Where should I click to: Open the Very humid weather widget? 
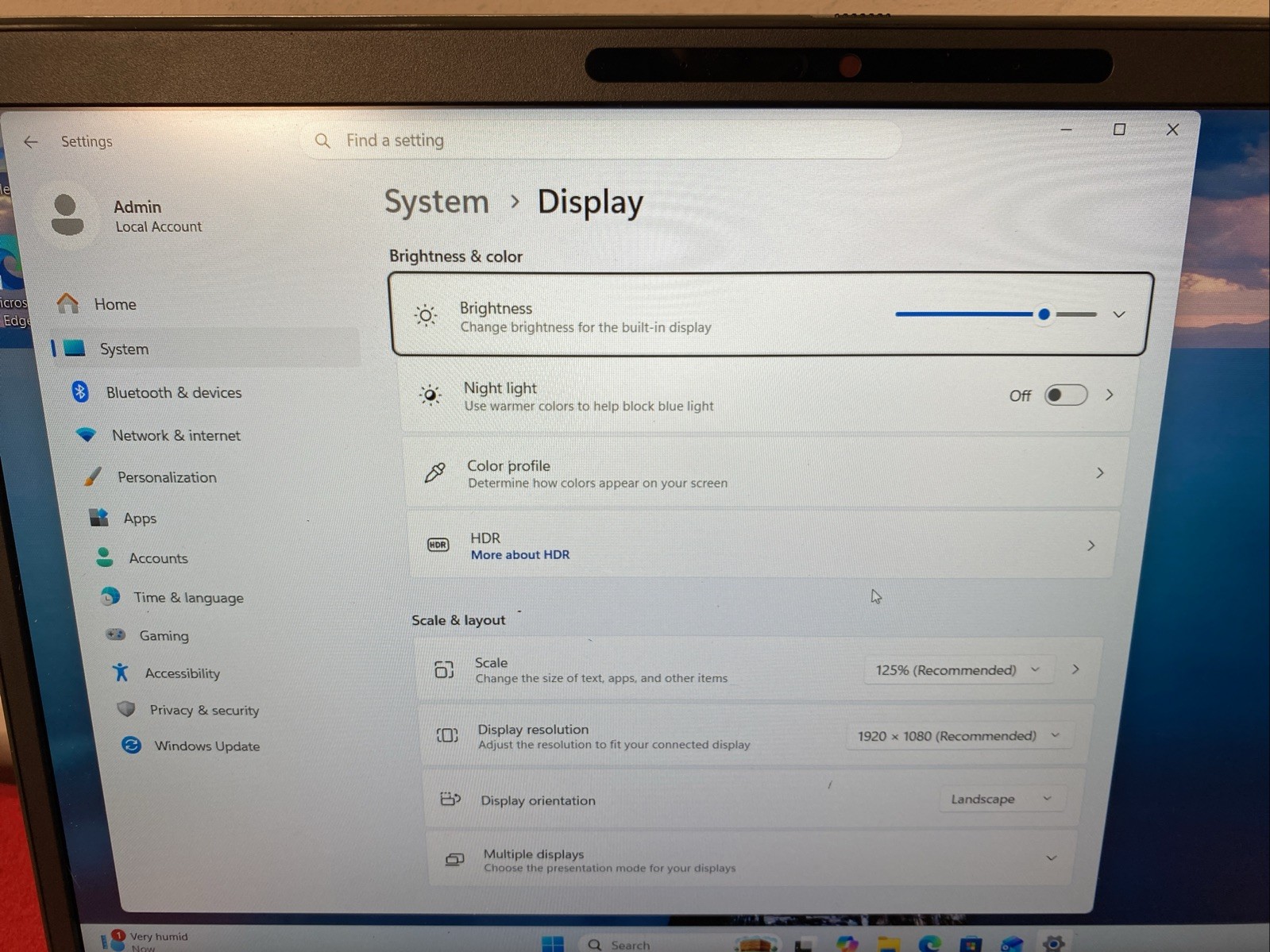pos(145,941)
